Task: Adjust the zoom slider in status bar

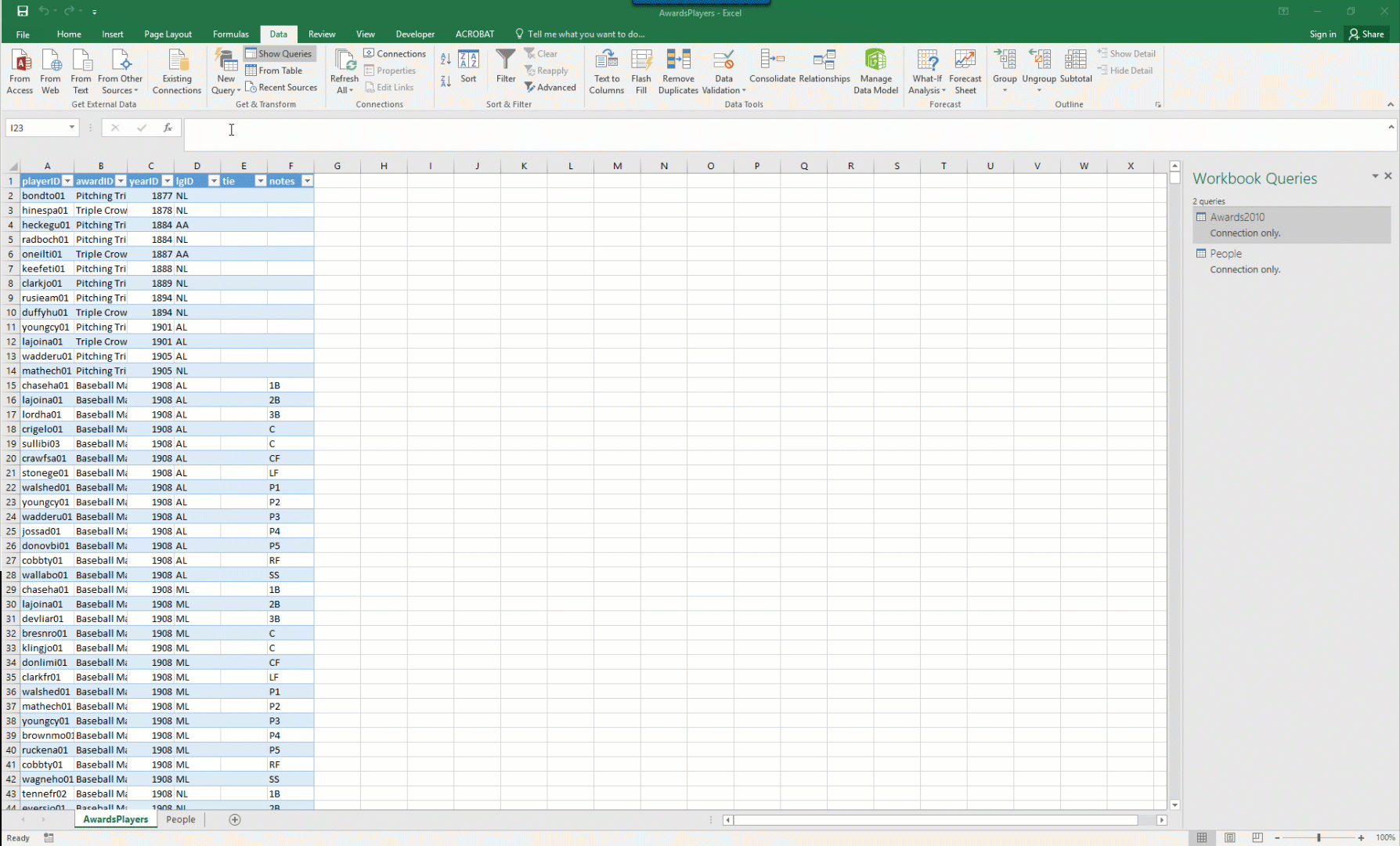Action: click(x=1319, y=837)
